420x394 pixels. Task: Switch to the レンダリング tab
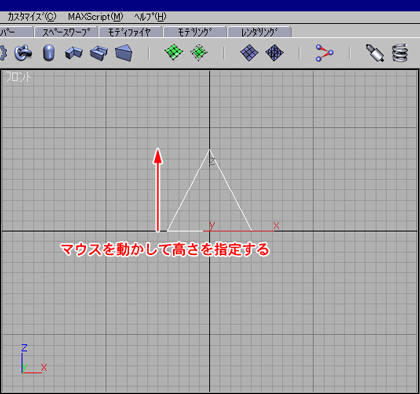click(260, 32)
